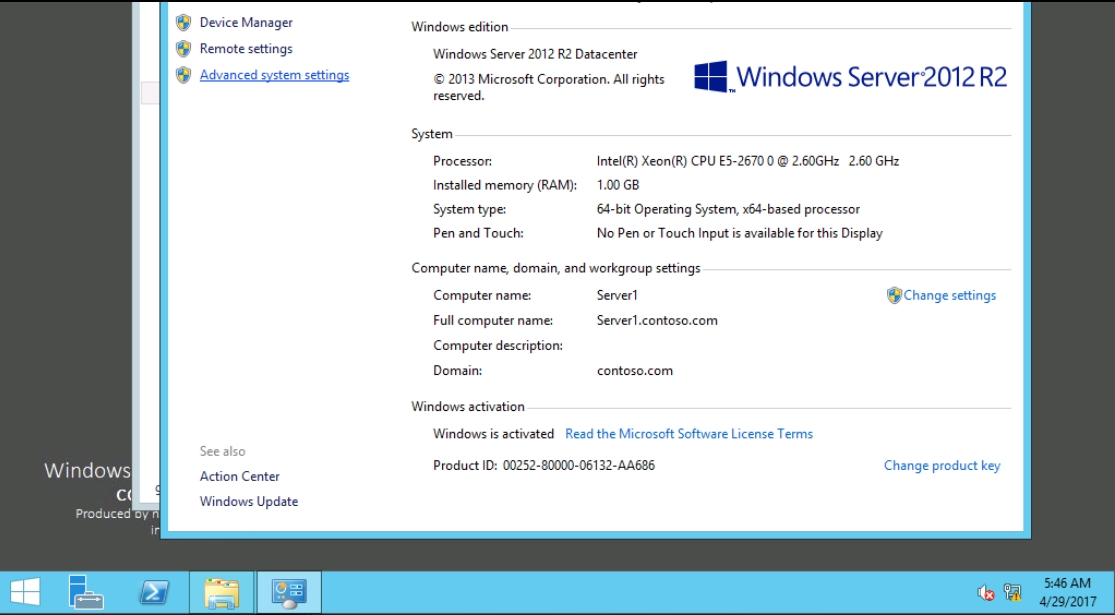Click the shield icon next to Change settings

[x=894, y=296]
